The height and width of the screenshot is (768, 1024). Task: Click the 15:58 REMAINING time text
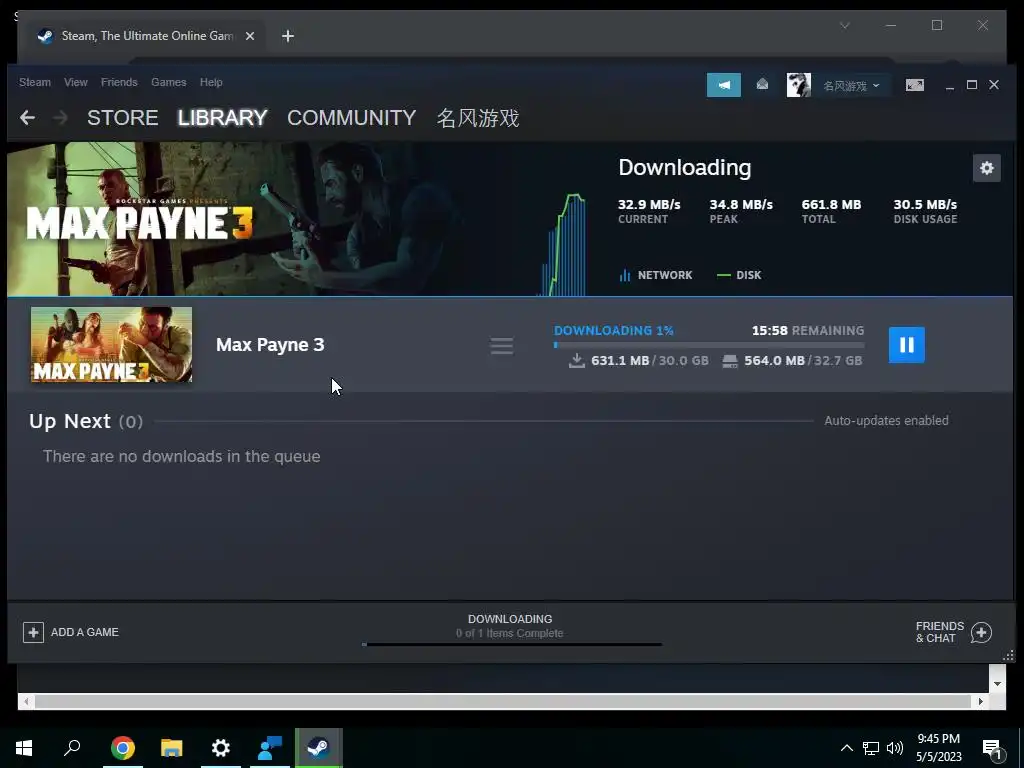pos(808,330)
